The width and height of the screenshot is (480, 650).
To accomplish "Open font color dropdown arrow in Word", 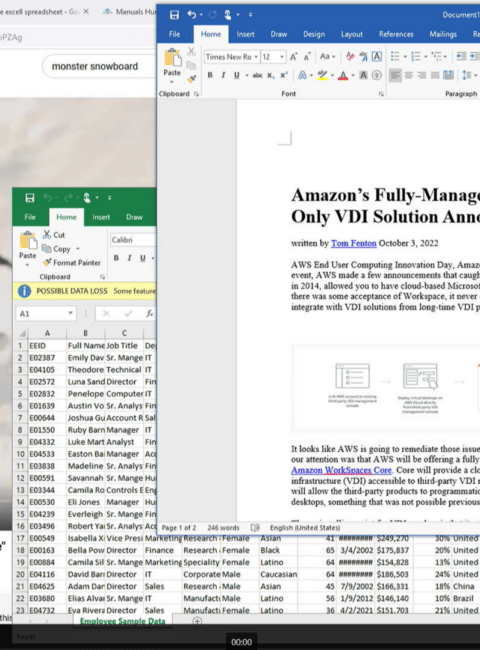I will tap(353, 75).
